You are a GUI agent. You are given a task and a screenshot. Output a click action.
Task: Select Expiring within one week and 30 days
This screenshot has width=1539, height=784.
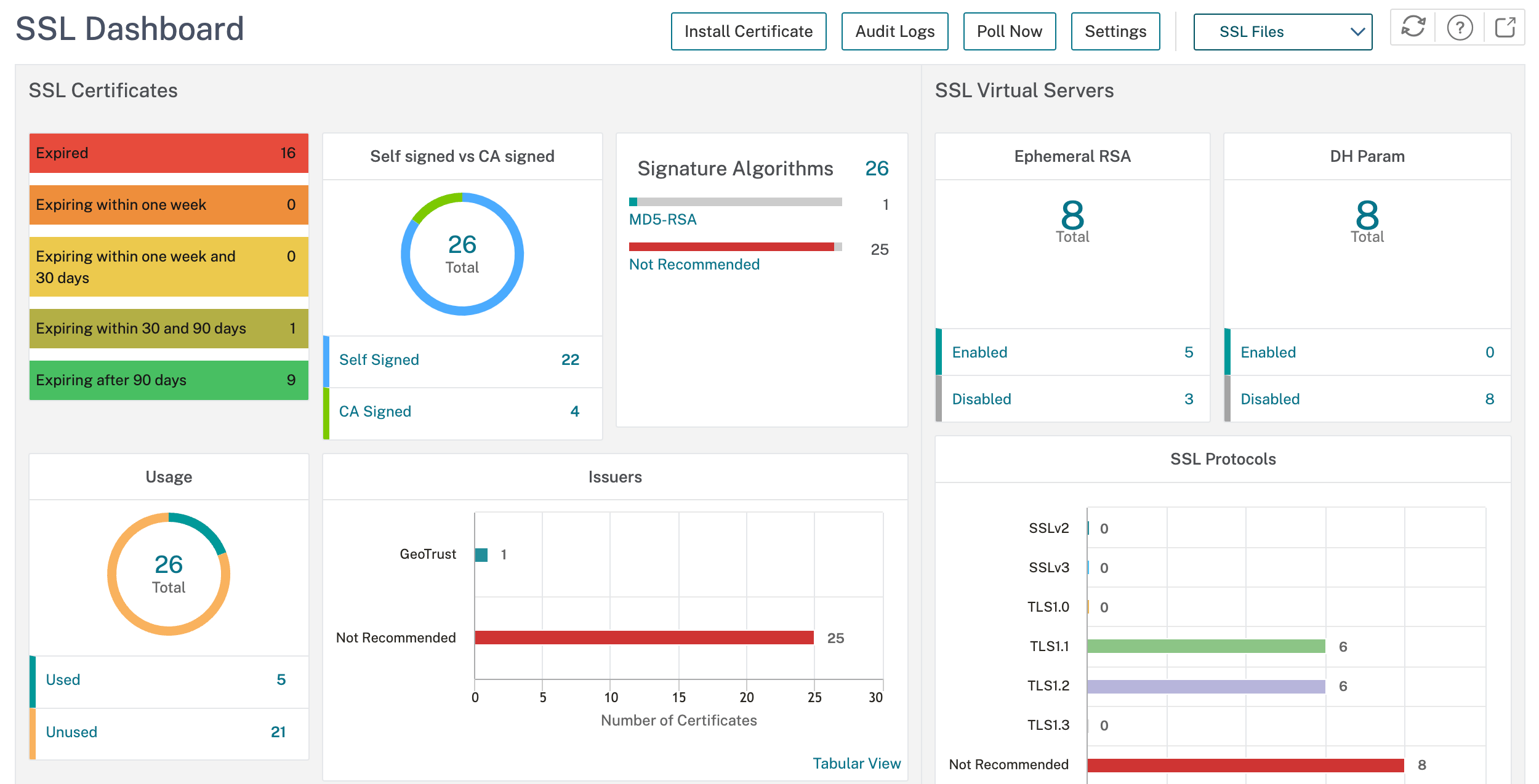coord(169,267)
